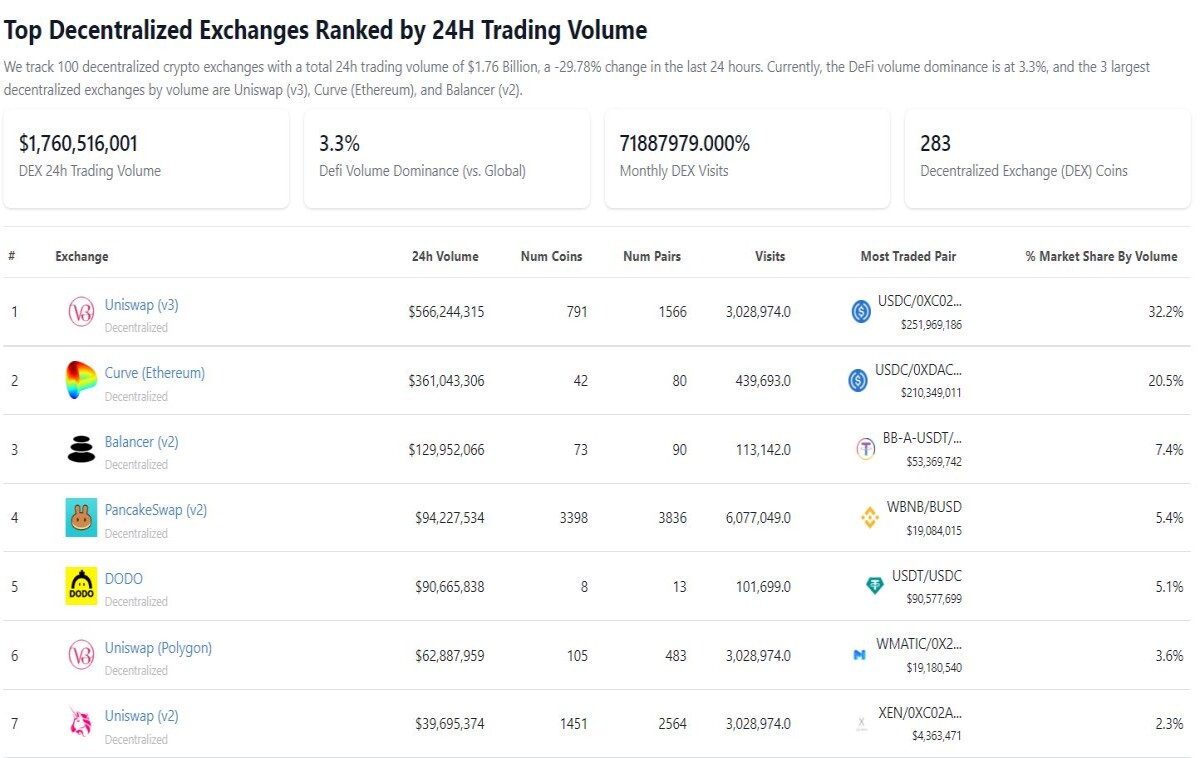Click the BNB icon beside WBNB/BUSD pair
1200x758 pixels.
870,518
